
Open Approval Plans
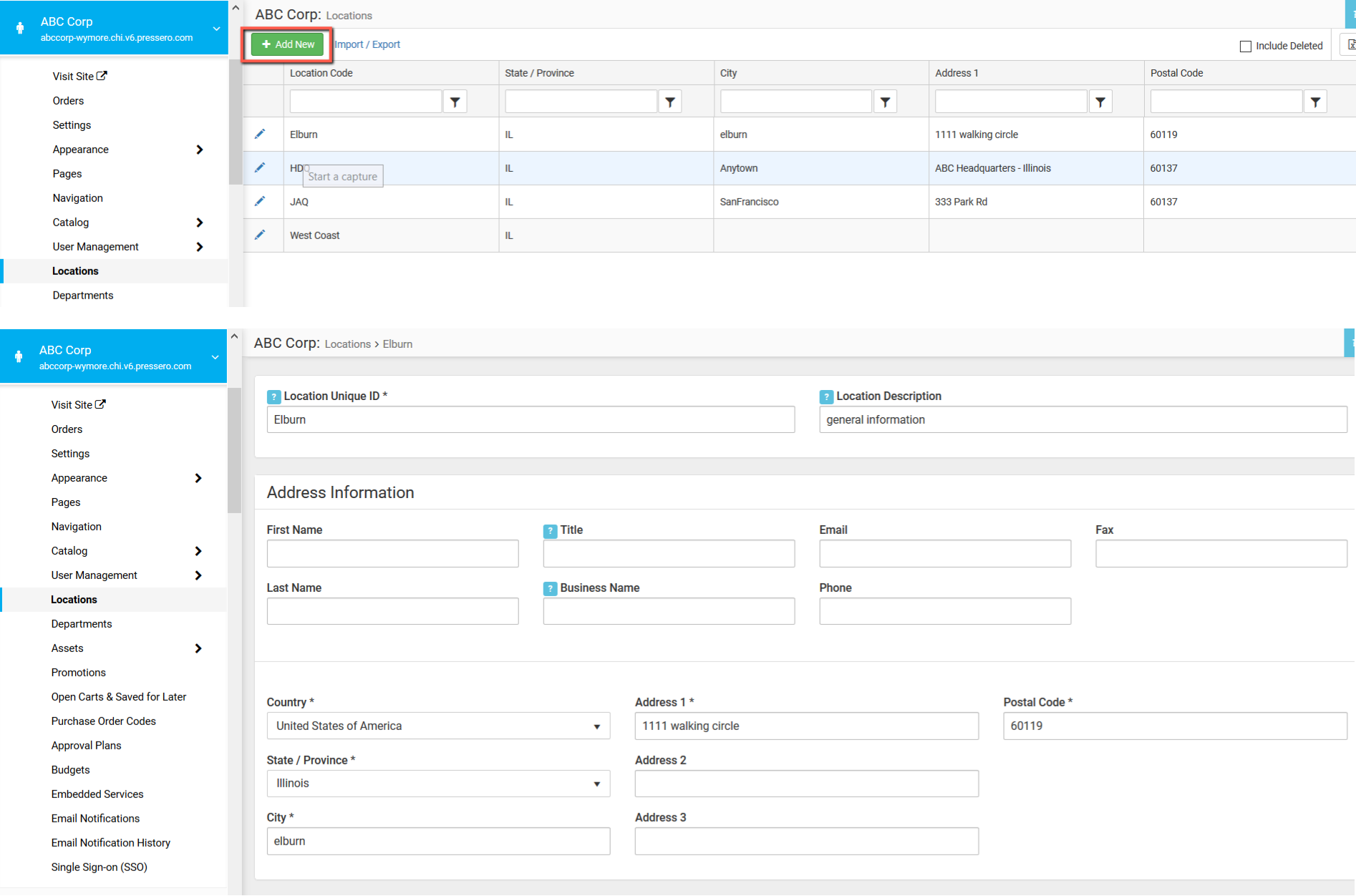[87, 746]
